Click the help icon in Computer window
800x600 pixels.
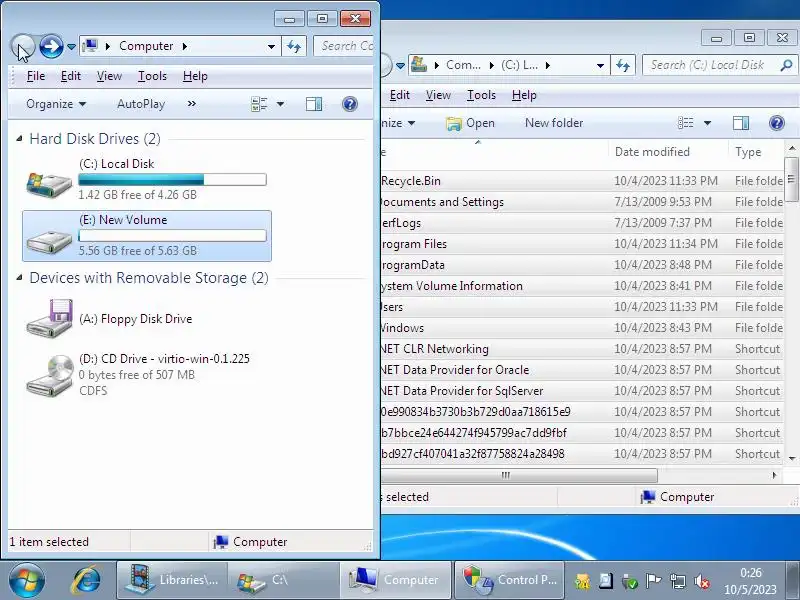pos(349,104)
